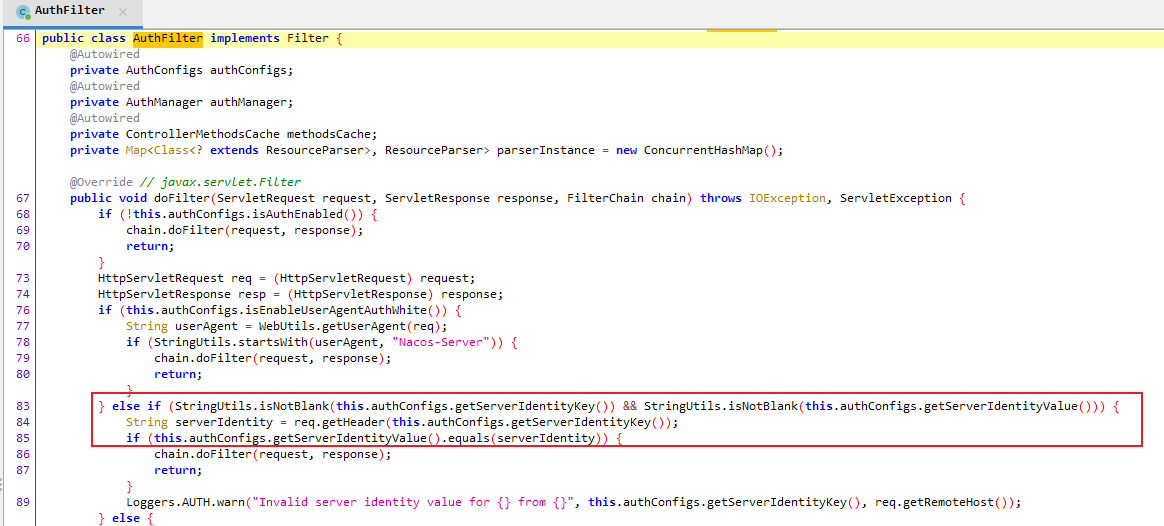Open the Filter interface after implements
Screen dimensions: 1164x526
coord(307,38)
